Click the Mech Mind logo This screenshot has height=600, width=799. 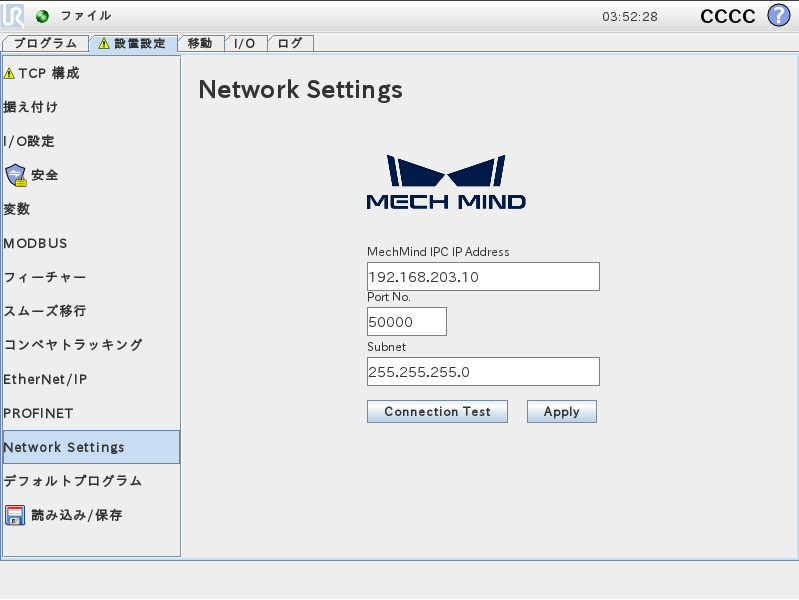coord(446,182)
